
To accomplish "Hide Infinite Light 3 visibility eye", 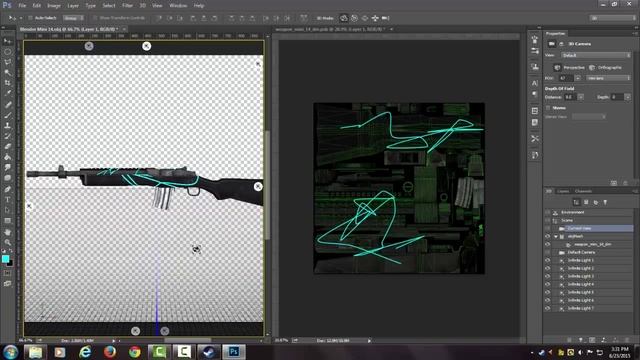I will 547,276.
